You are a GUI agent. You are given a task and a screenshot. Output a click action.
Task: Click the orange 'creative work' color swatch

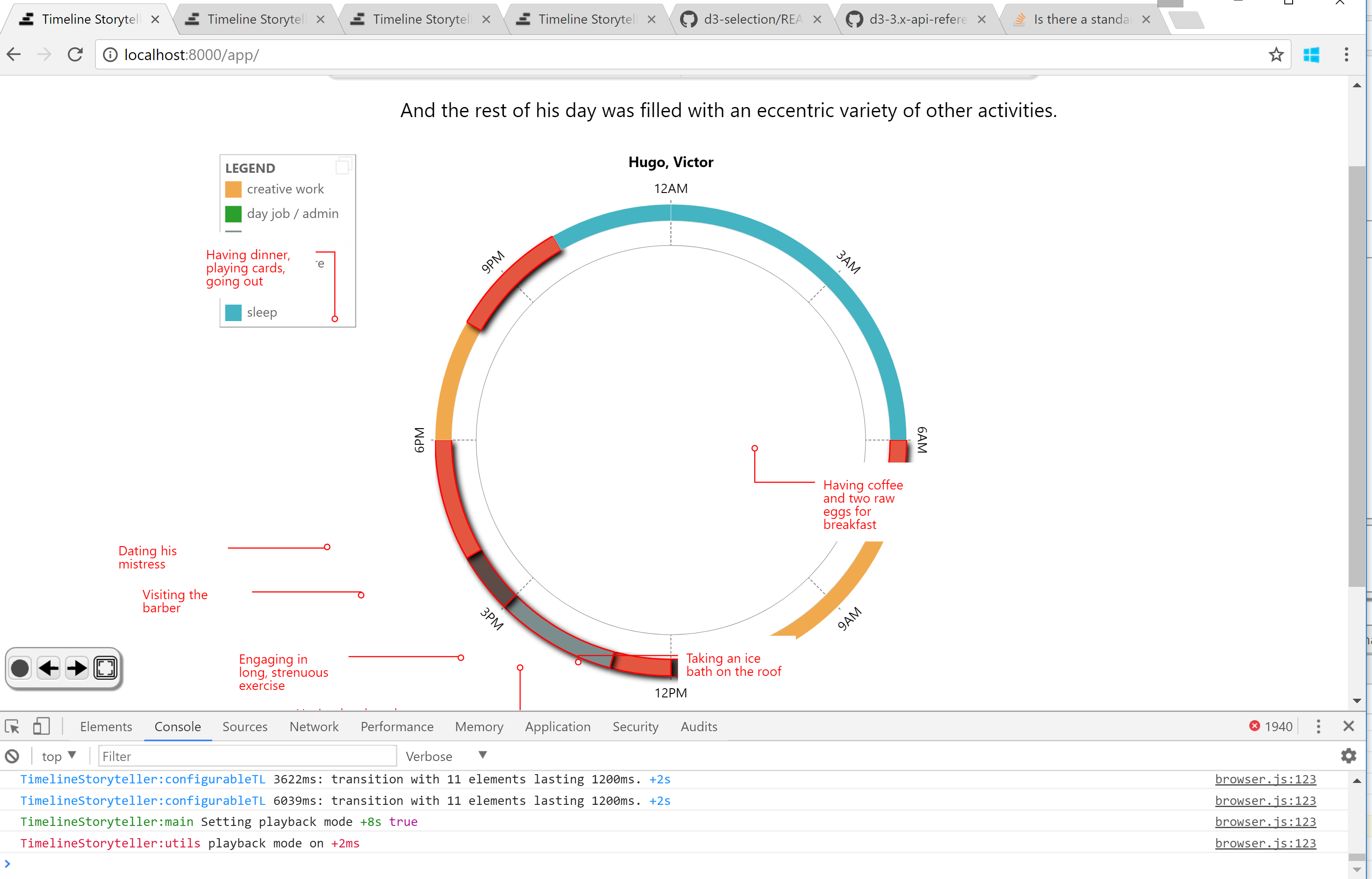pos(233,189)
